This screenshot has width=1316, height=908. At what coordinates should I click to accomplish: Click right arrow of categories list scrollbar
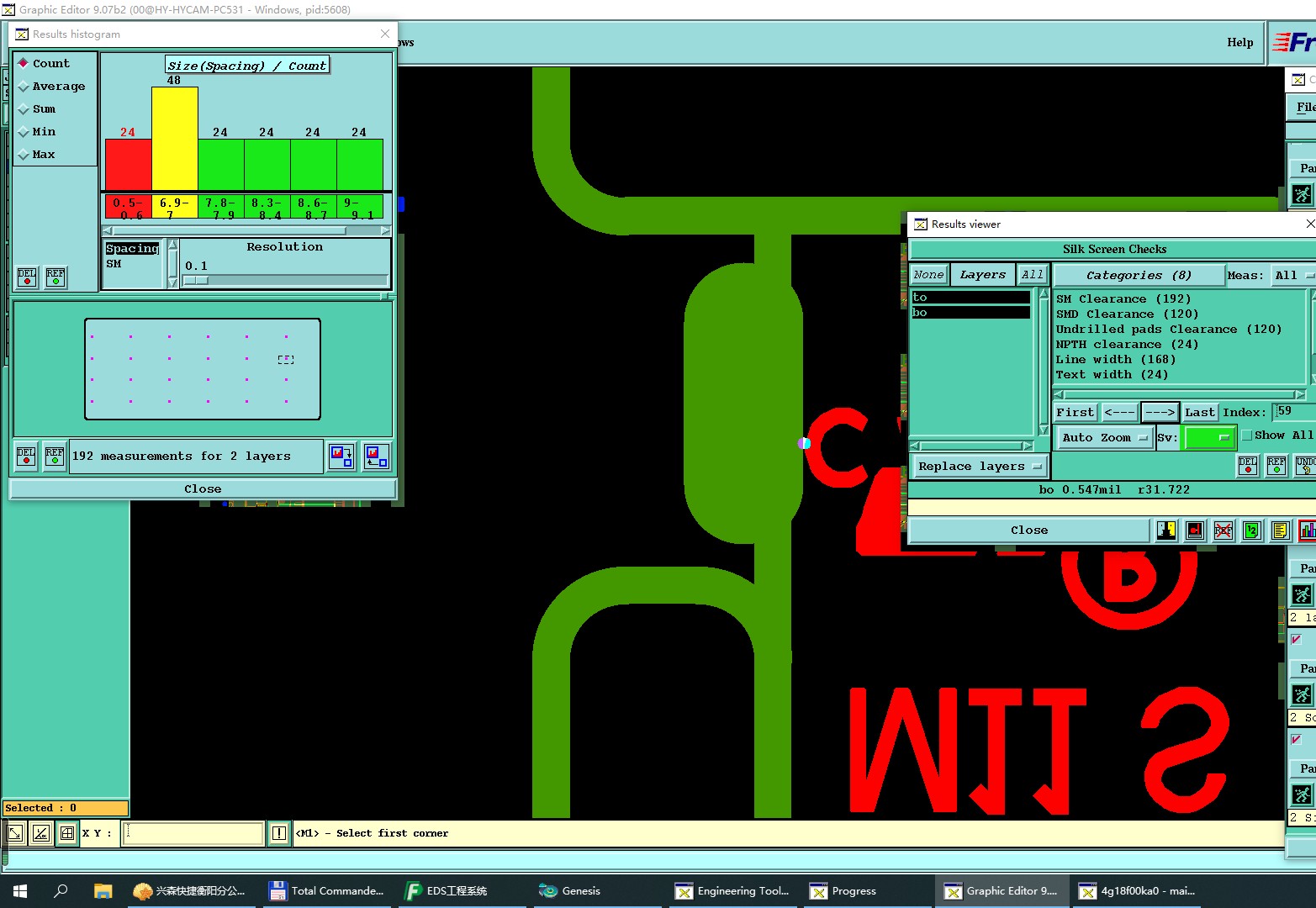[x=1300, y=394]
